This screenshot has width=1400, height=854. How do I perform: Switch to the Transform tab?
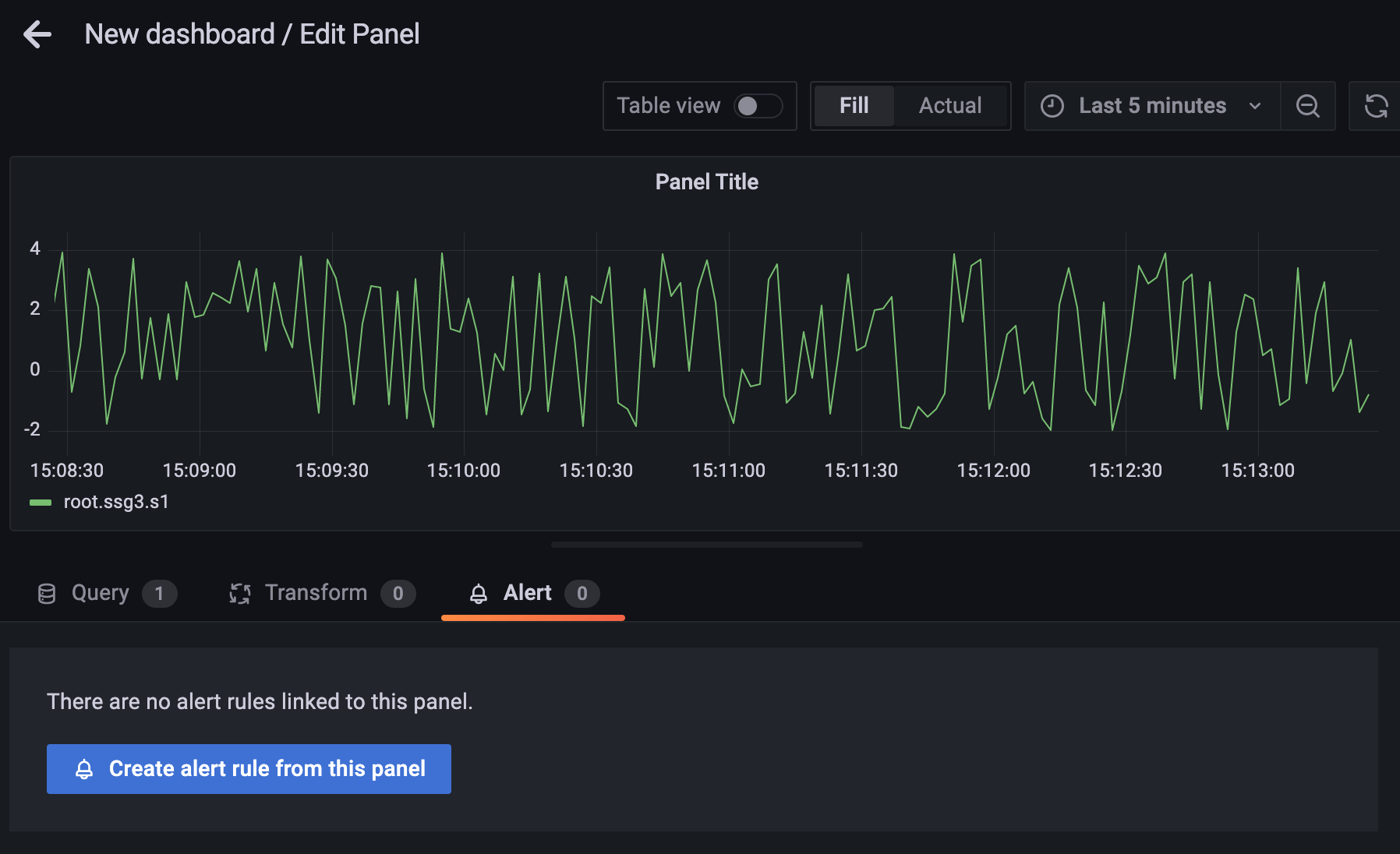coord(316,593)
